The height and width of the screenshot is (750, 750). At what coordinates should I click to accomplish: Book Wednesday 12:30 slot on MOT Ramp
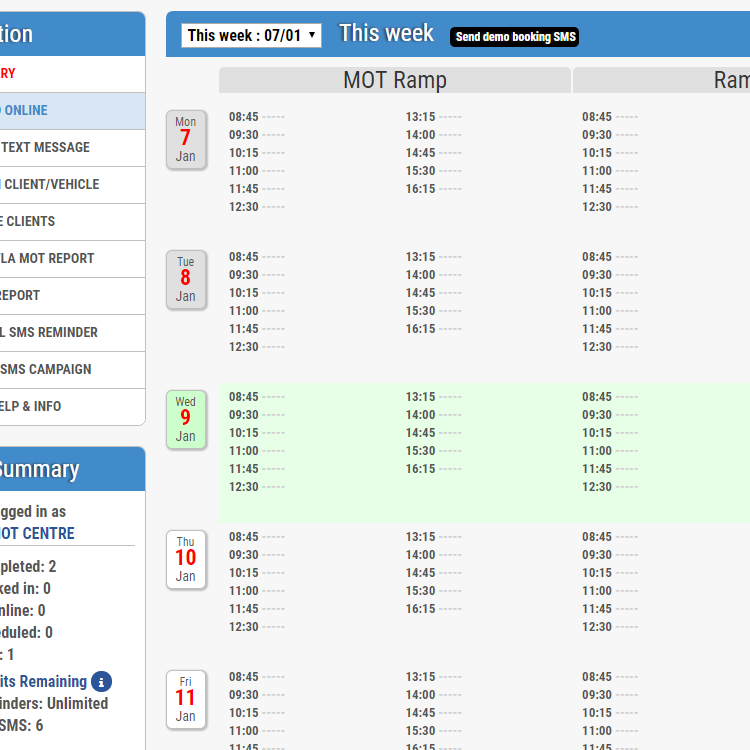257,487
